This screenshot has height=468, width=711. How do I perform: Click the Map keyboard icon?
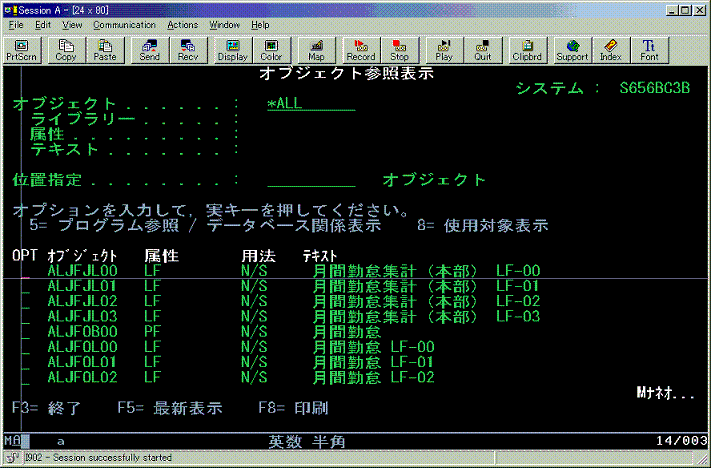[x=316, y=50]
